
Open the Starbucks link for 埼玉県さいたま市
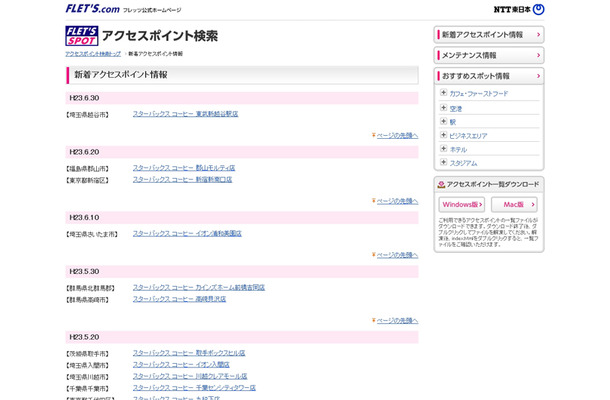pyautogui.click(x=187, y=234)
